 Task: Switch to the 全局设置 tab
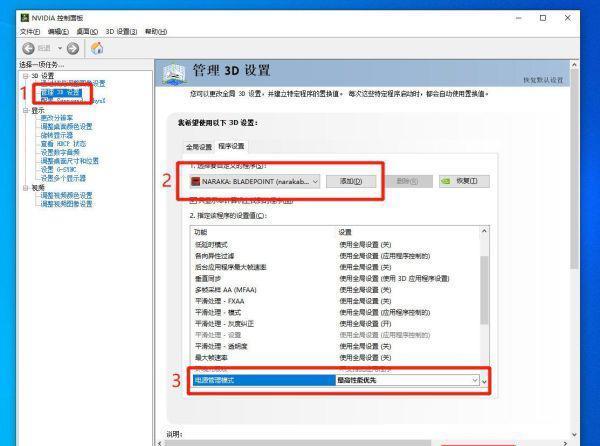[199, 146]
